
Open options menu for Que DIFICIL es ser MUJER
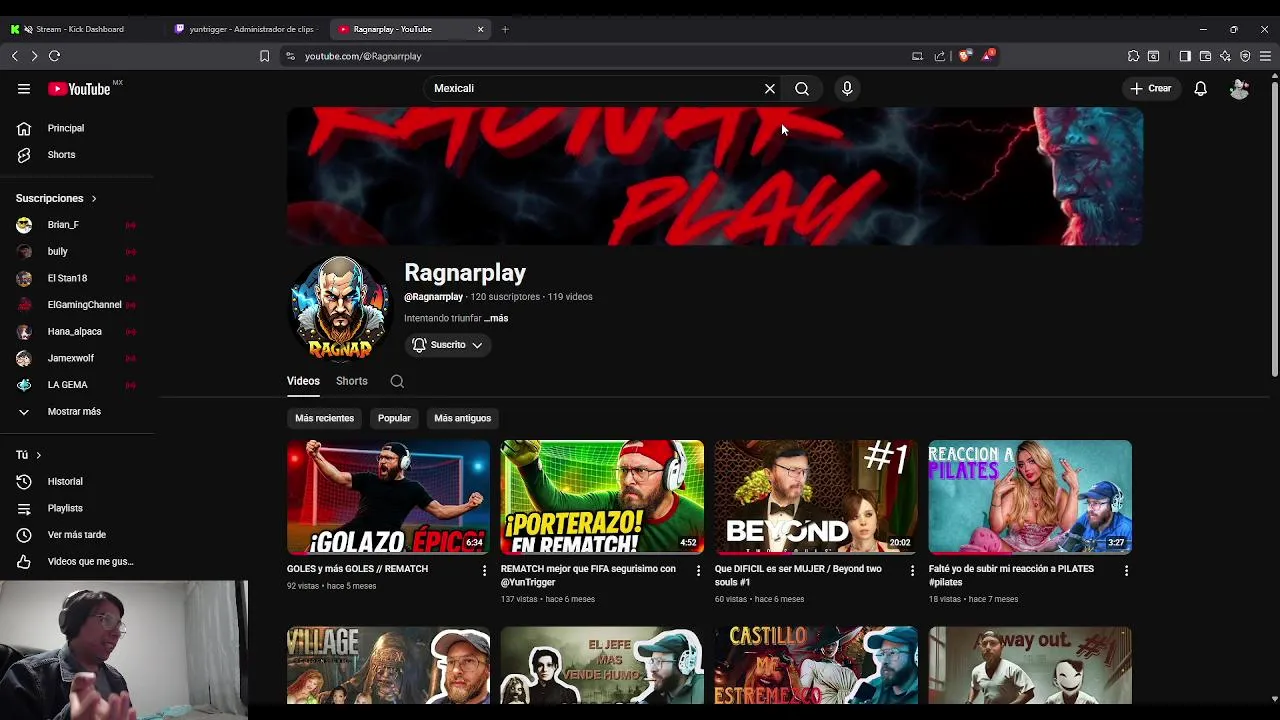pyautogui.click(x=912, y=570)
